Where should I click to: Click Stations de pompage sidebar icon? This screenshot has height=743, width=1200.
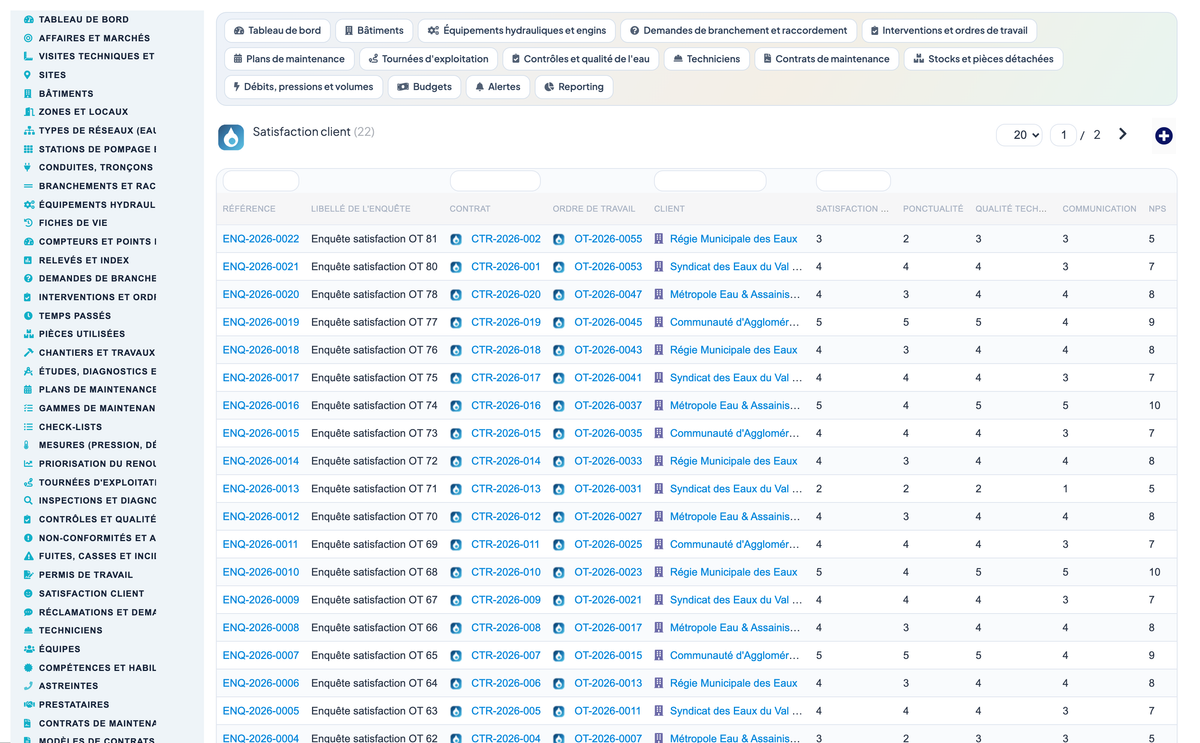[28, 149]
